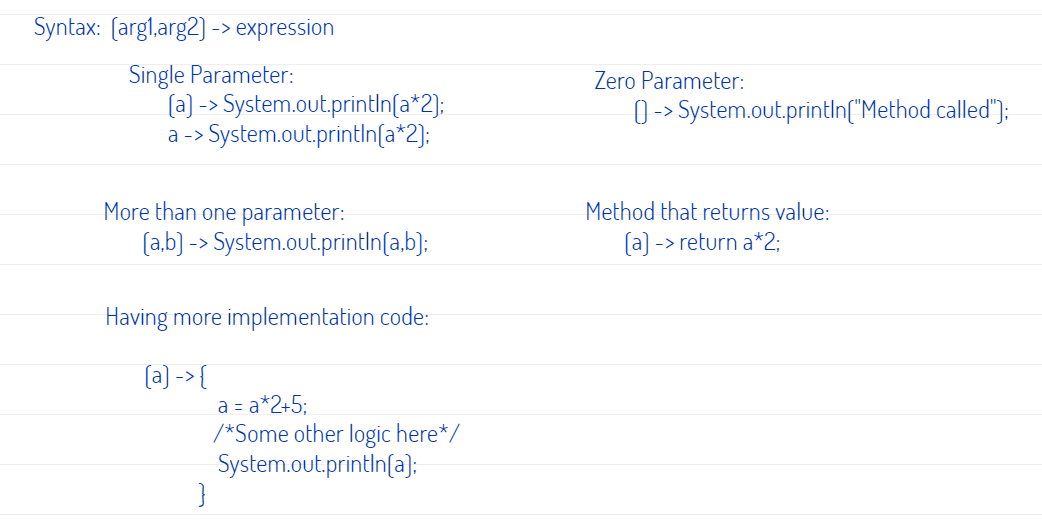Select the "Single Parameter:" heading
The height and width of the screenshot is (527, 1042).
pos(211,75)
